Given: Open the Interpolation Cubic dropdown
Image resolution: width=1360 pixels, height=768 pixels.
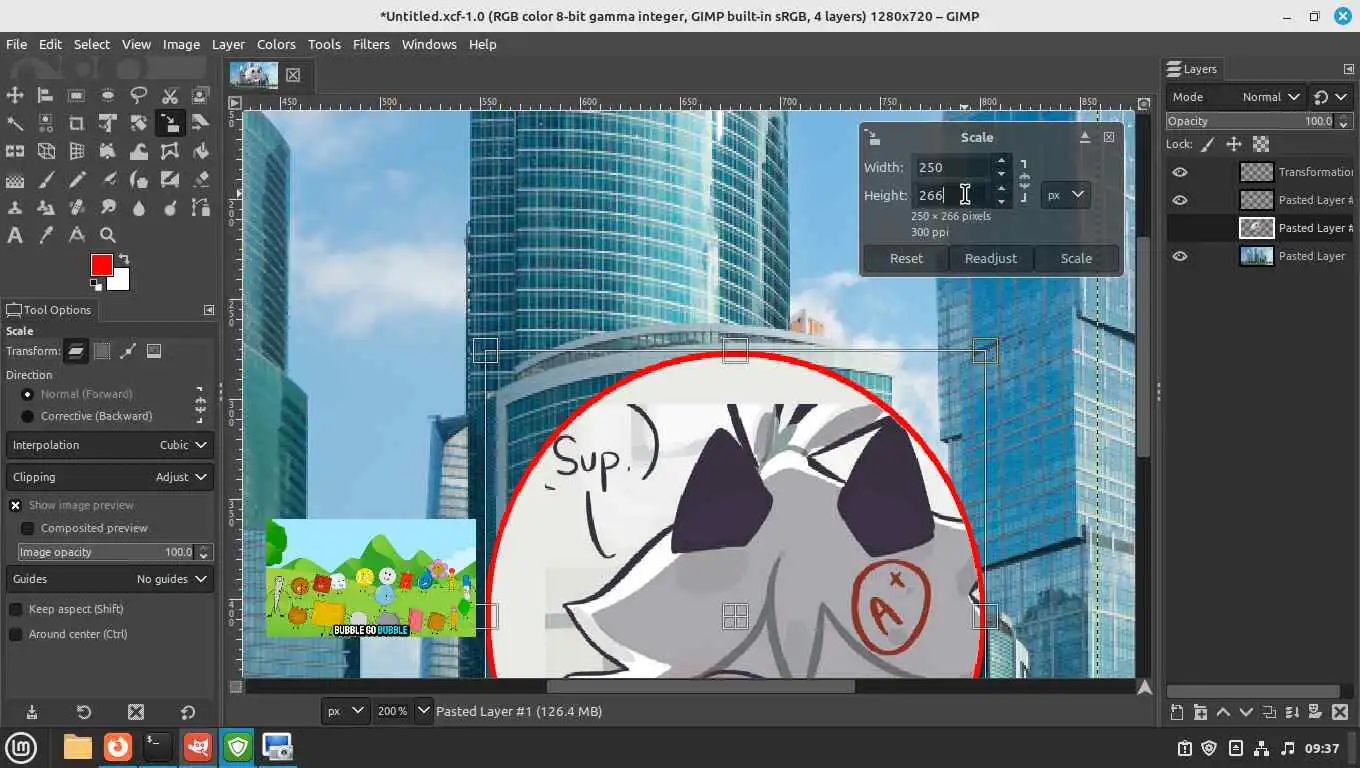Looking at the screenshot, I should [110, 445].
